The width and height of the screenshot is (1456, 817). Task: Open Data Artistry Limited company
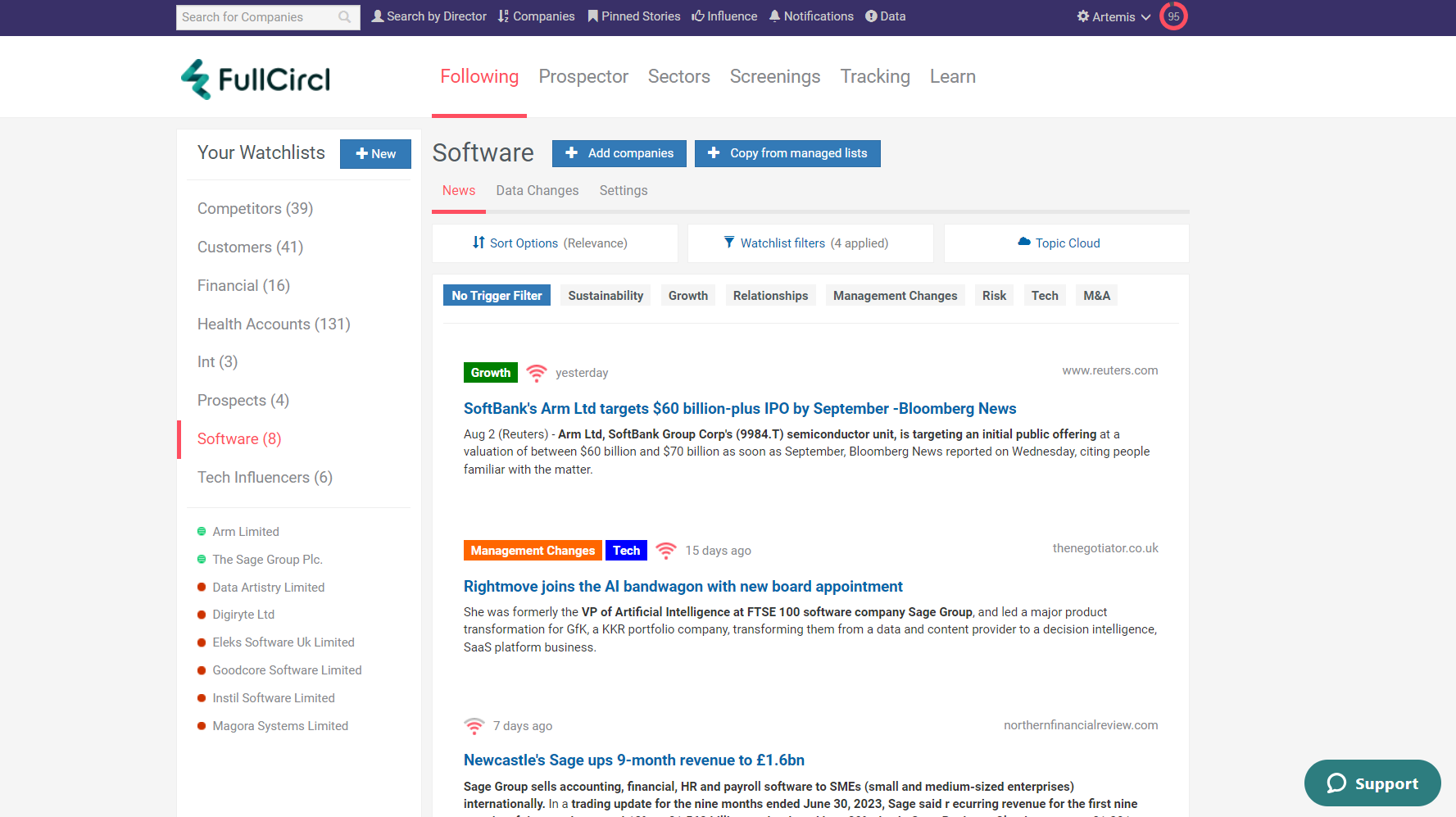(x=269, y=588)
